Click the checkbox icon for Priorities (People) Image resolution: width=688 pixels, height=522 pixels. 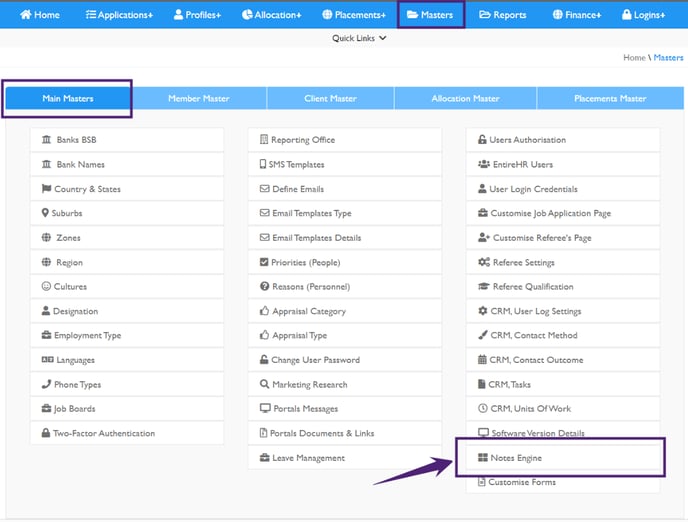(264, 262)
